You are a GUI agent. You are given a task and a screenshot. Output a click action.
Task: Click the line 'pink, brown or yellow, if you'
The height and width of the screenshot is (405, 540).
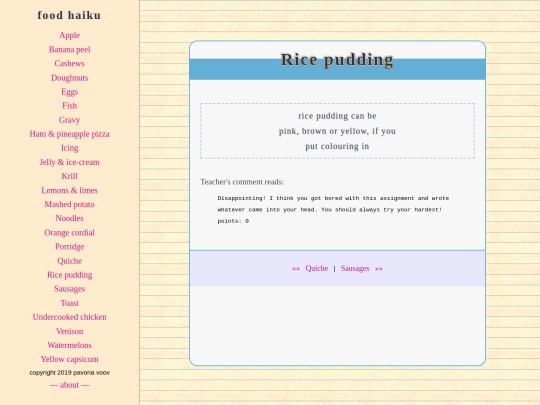tap(337, 131)
